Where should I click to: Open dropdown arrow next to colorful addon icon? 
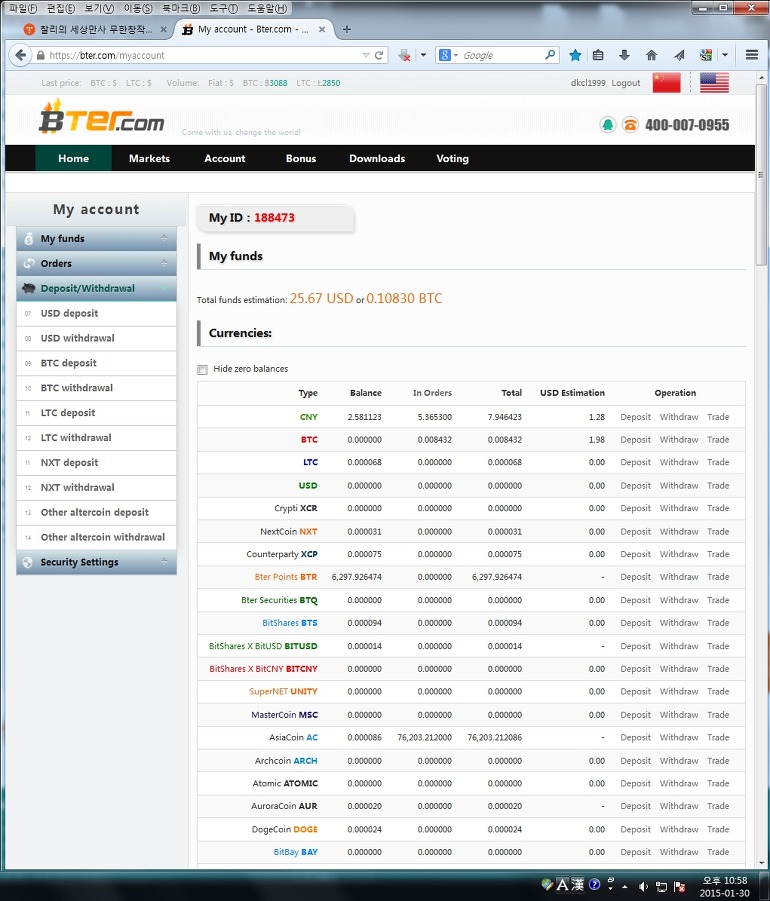tap(725, 55)
